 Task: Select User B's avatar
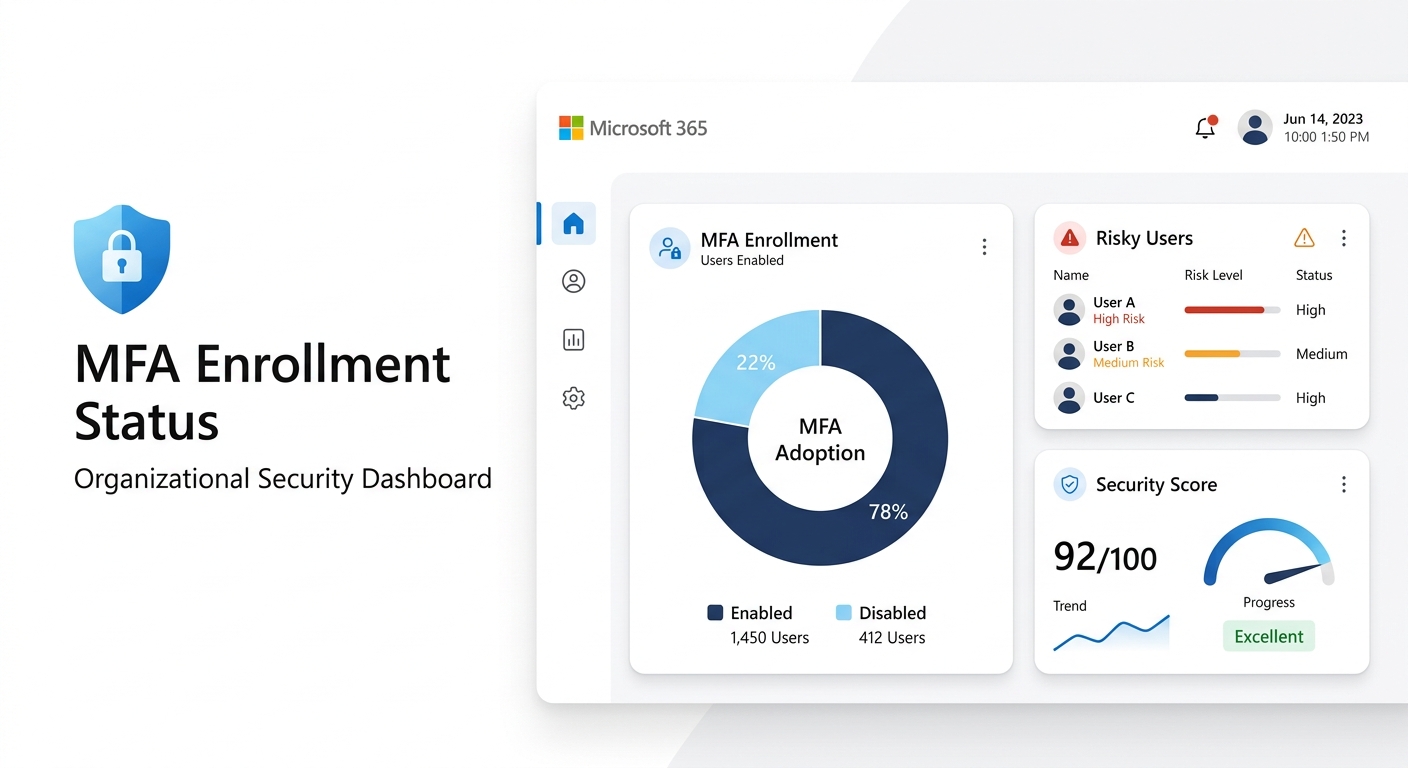coord(1069,354)
